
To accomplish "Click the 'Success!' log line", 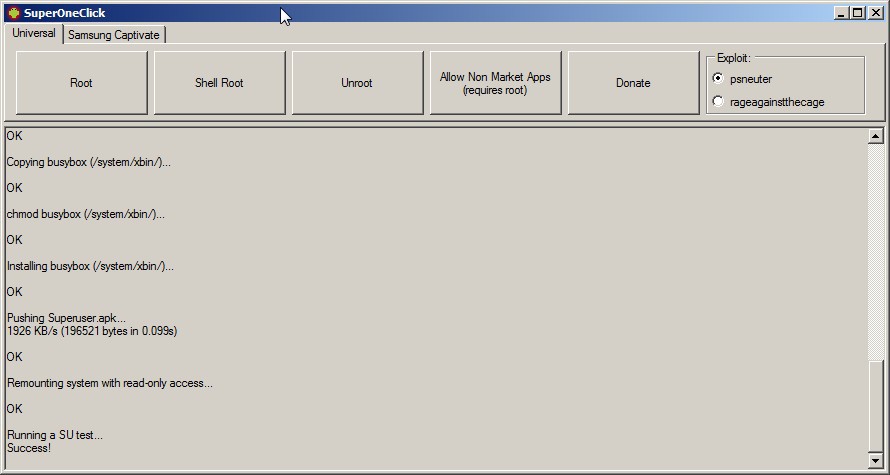I will point(29,448).
